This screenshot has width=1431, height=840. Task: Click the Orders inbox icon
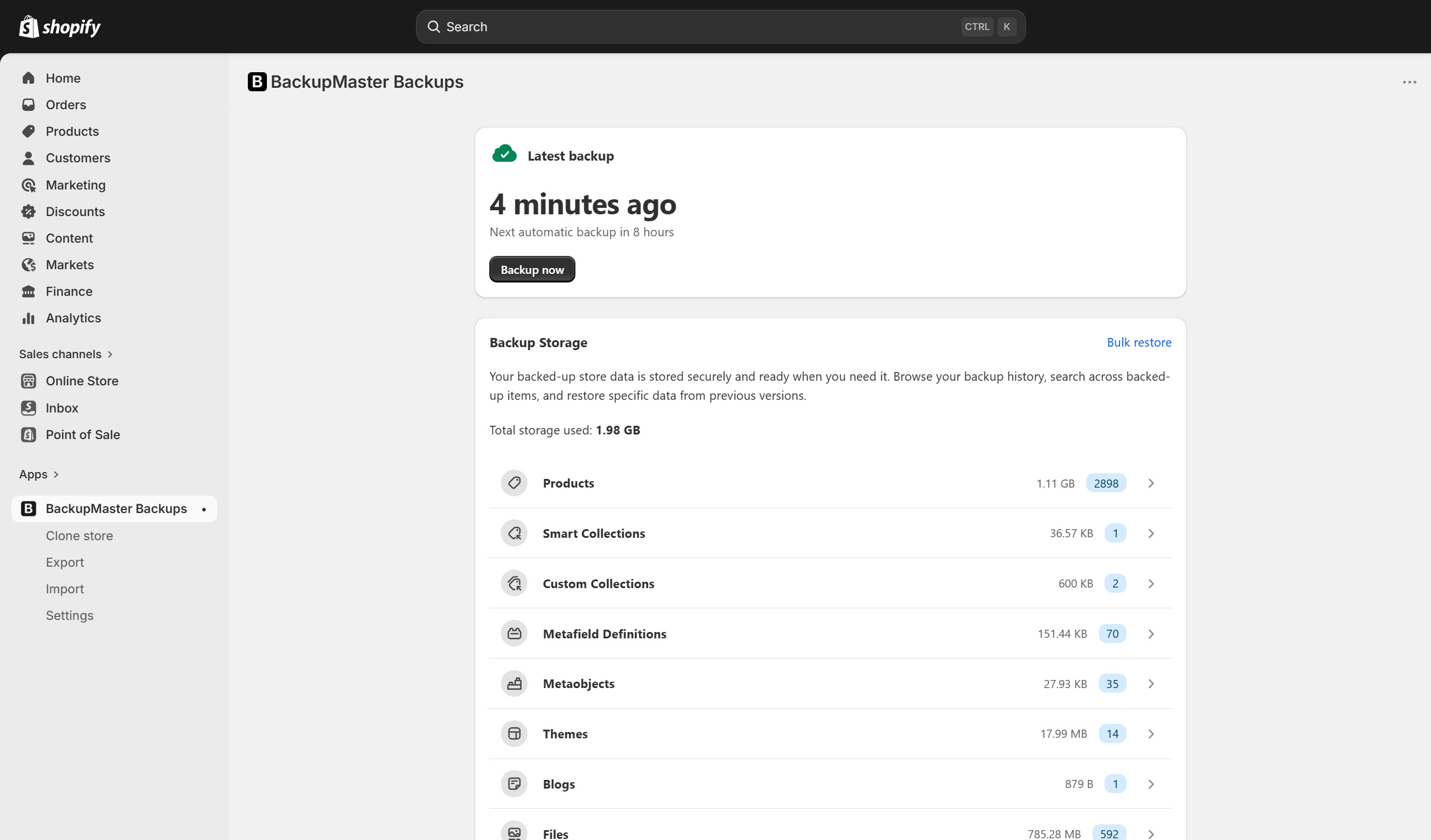click(28, 105)
